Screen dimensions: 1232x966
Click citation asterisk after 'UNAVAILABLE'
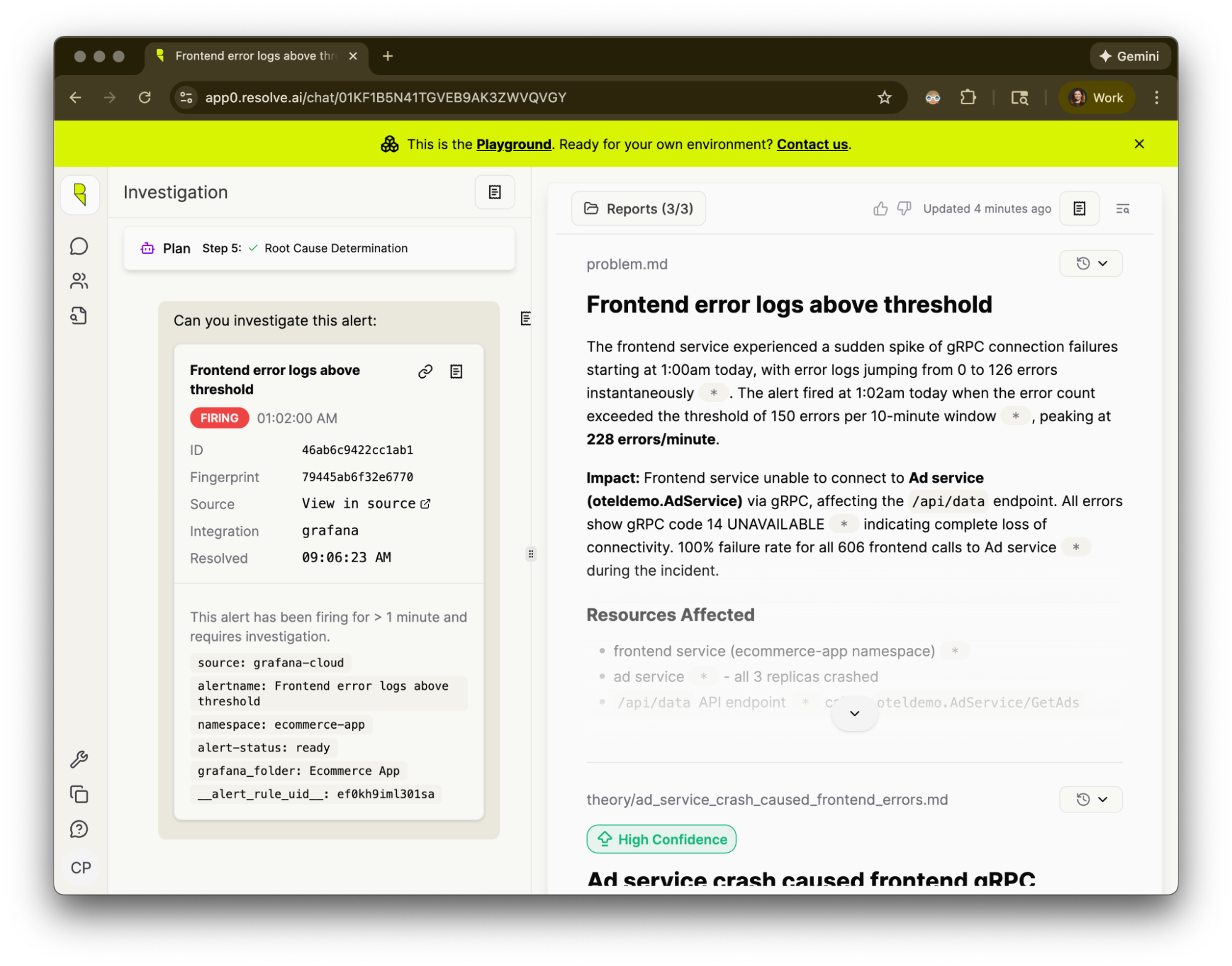point(844,524)
